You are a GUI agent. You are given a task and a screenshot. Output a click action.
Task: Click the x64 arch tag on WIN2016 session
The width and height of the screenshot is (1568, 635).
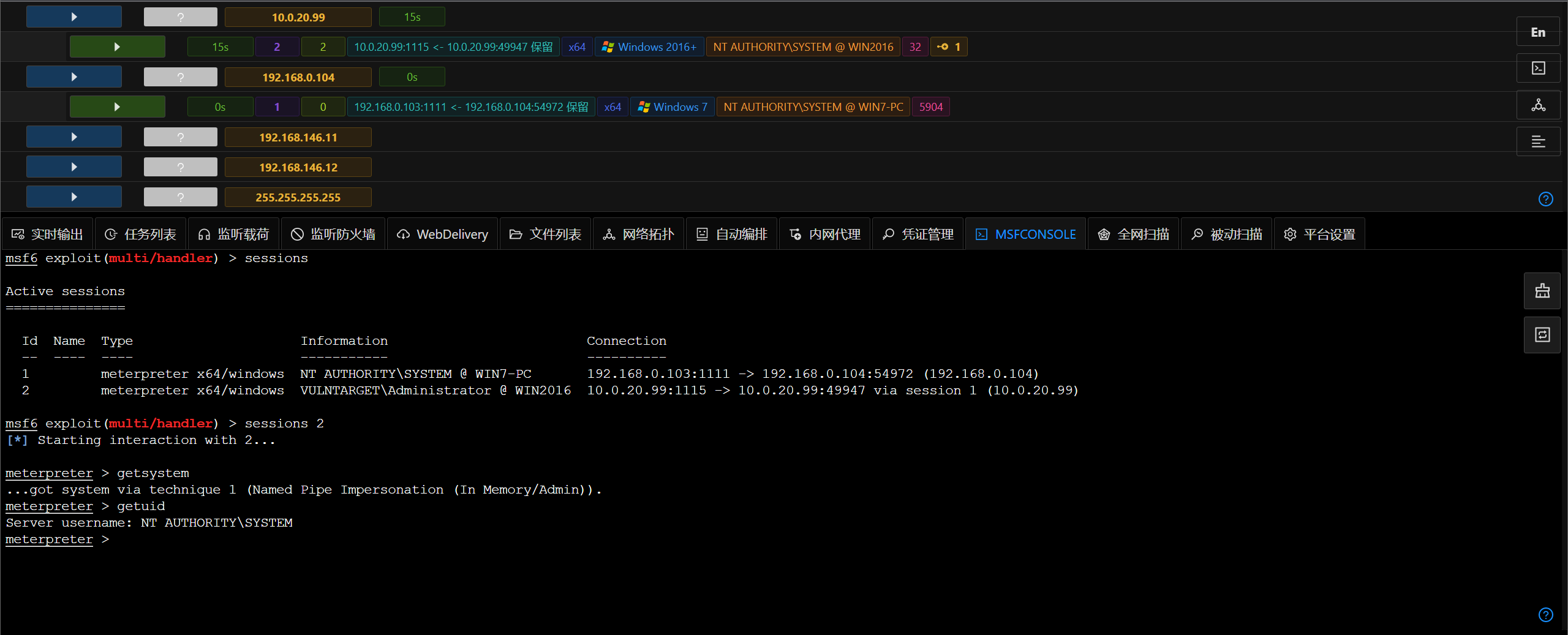(x=577, y=47)
